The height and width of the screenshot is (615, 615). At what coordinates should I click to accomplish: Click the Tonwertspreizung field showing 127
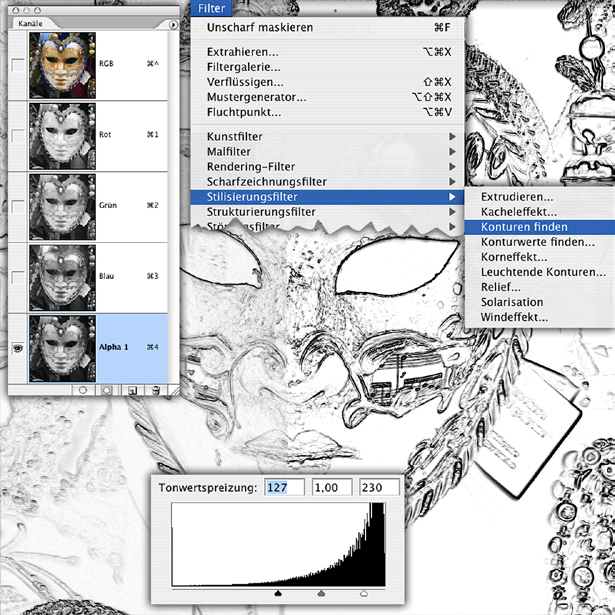(x=285, y=487)
